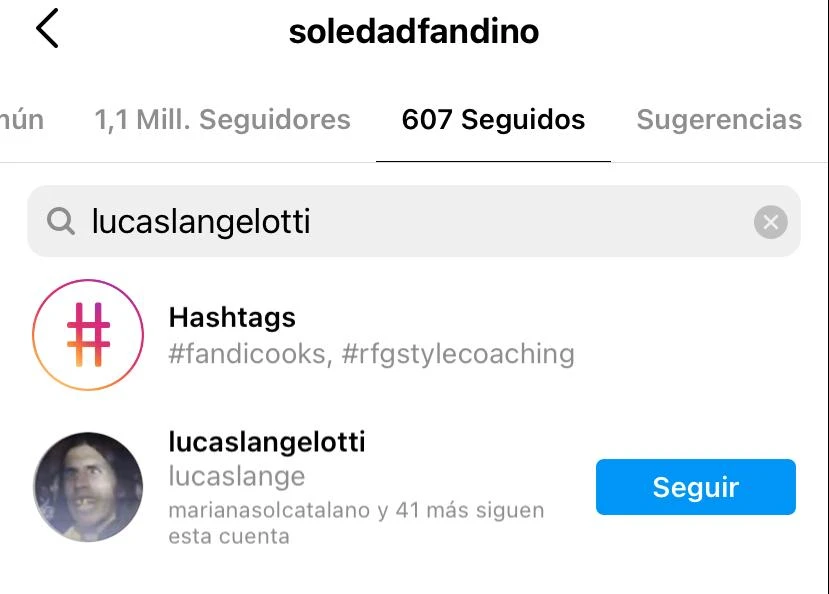This screenshot has width=829, height=594.
Task: Go back using the left arrow icon
Action: 47,29
